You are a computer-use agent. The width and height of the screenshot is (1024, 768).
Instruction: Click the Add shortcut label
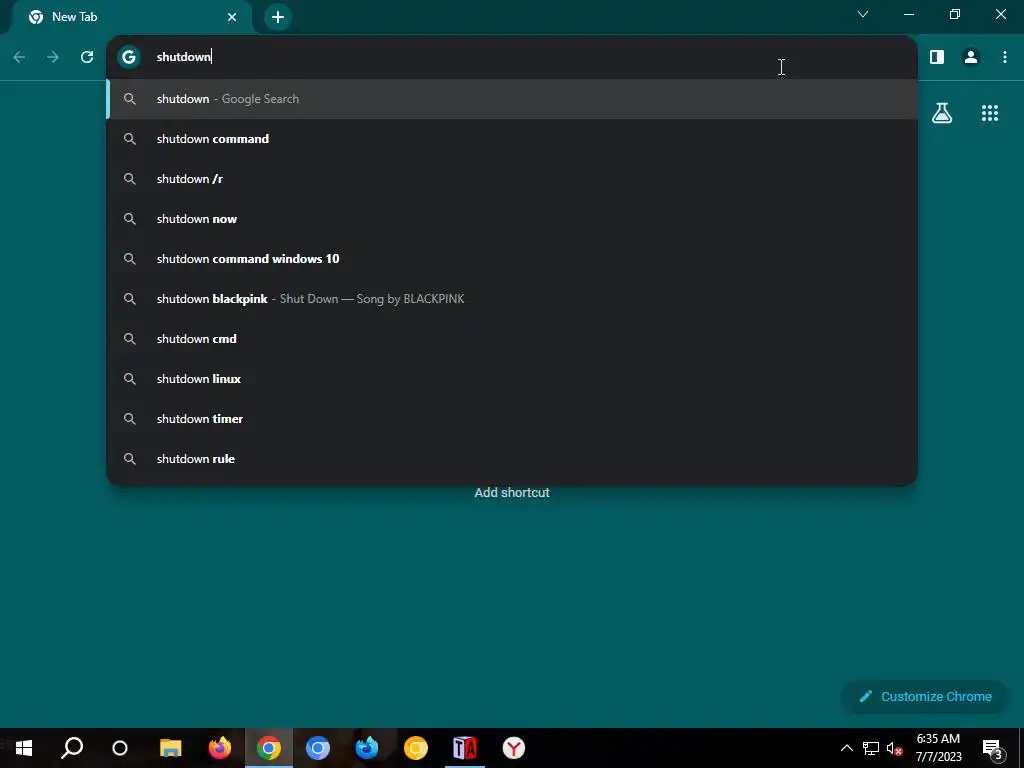[512, 492]
